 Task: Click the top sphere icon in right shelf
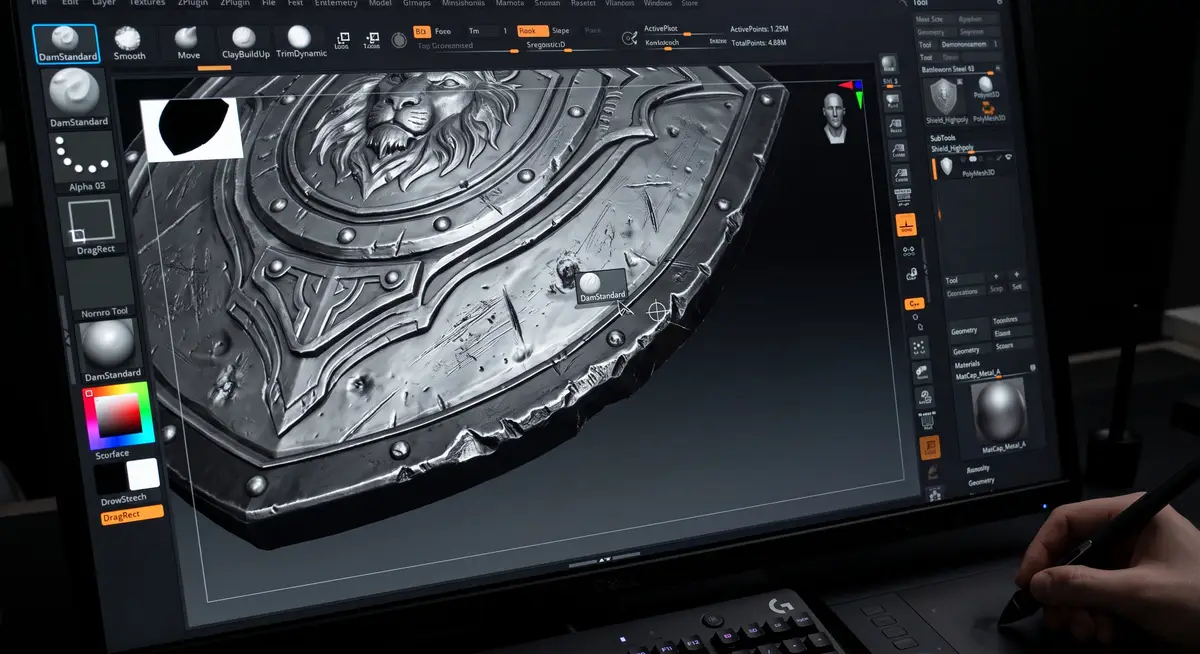point(889,65)
